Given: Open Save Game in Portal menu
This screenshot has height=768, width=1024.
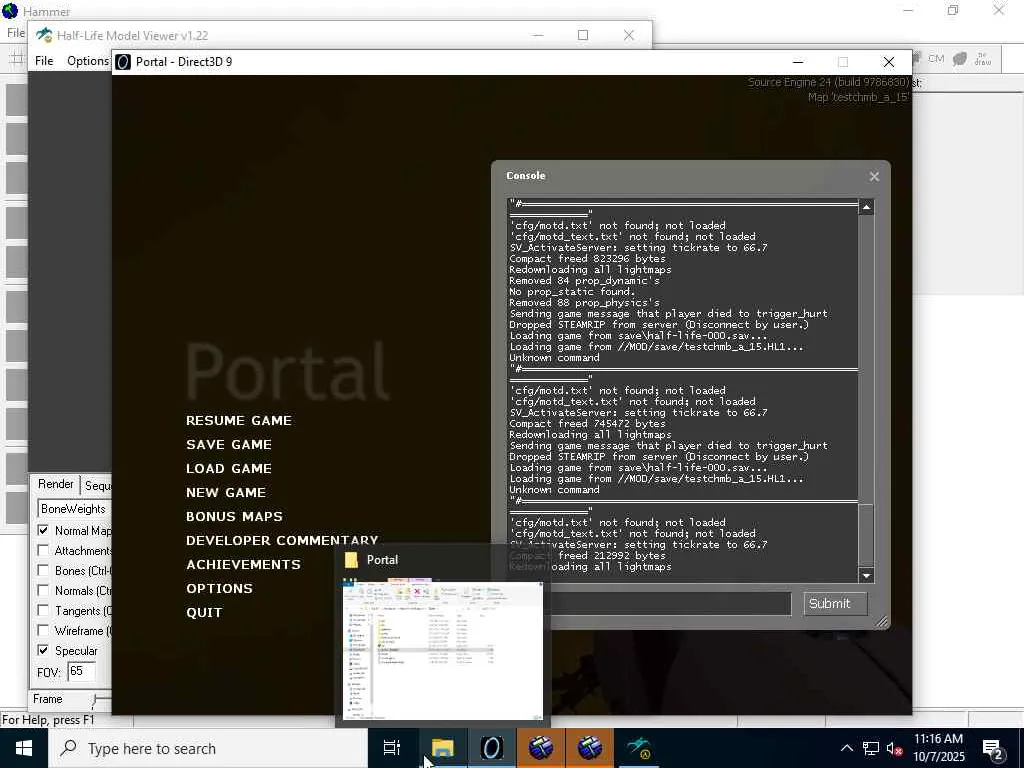Looking at the screenshot, I should tap(229, 445).
